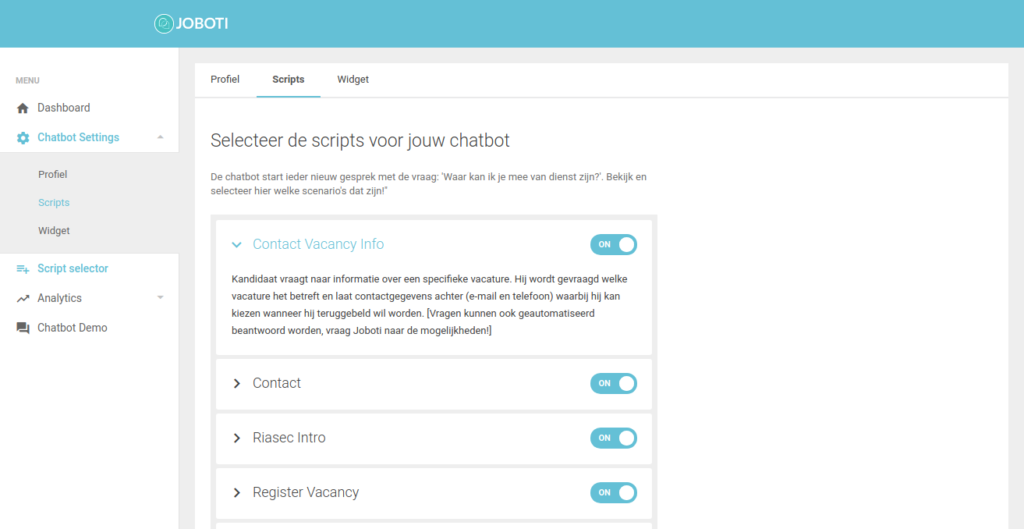Collapse Chatbot Settings with the arrow
Viewport: 1024px width, 529px height.
[160, 137]
